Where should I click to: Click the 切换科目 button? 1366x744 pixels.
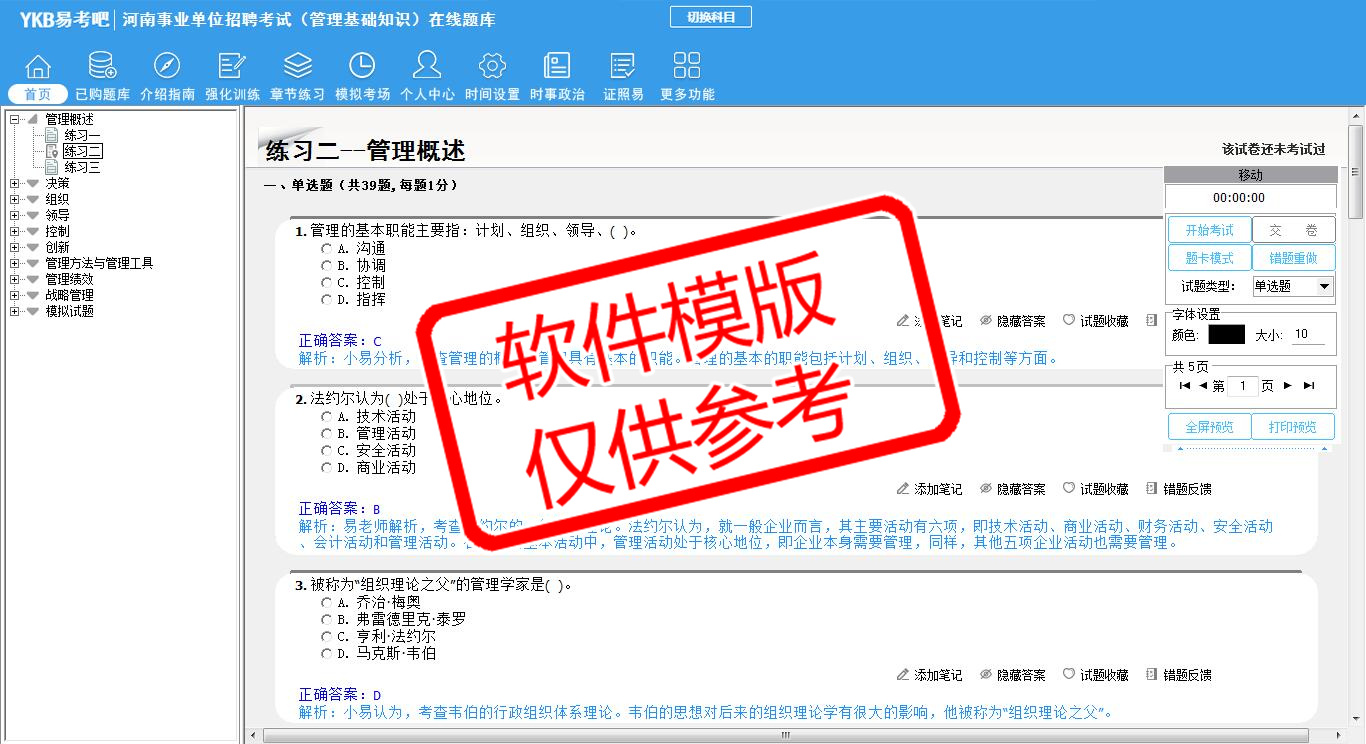pyautogui.click(x=710, y=18)
